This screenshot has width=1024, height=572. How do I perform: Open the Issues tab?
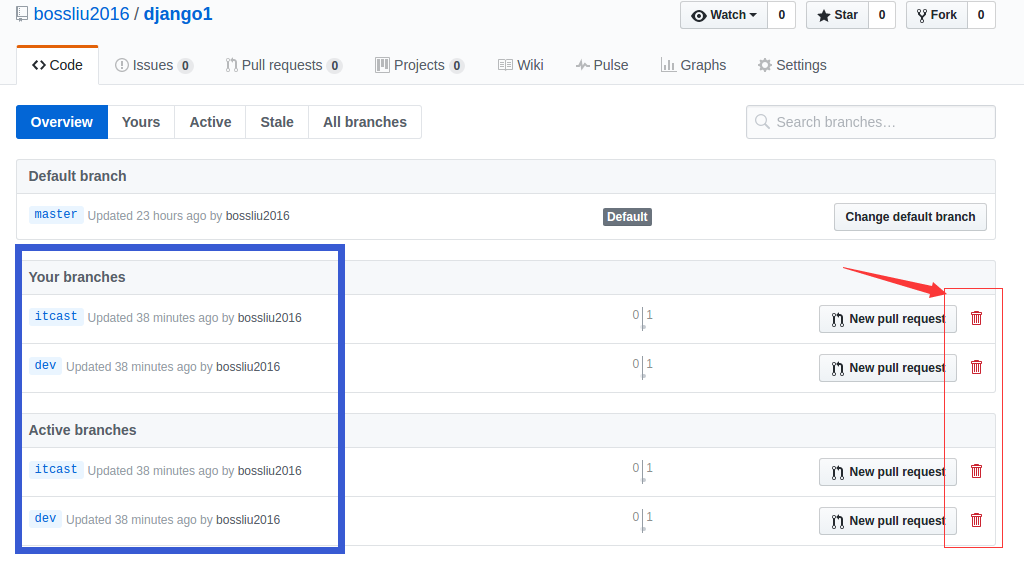pyautogui.click(x=153, y=65)
